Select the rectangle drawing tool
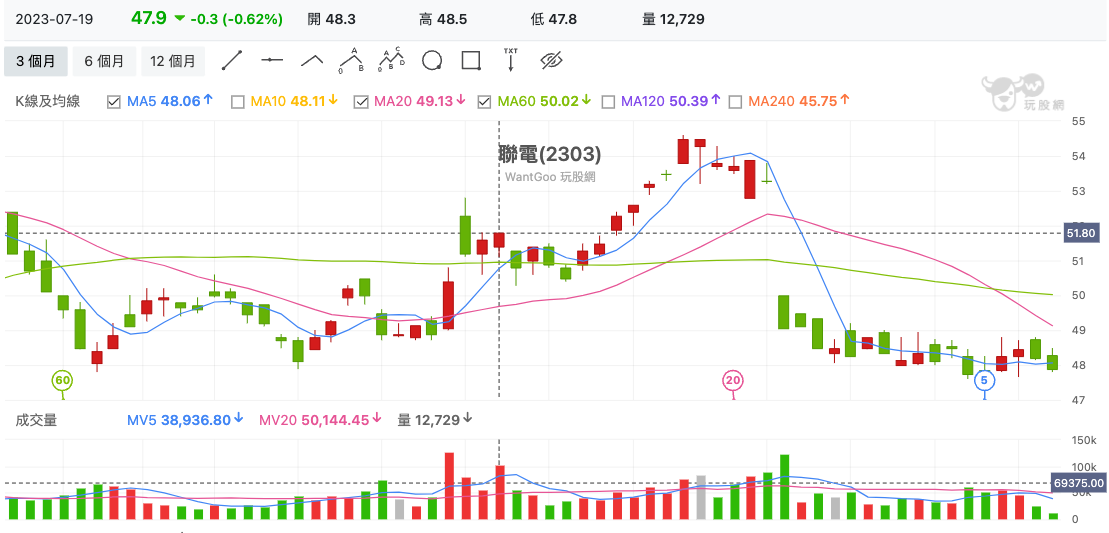1109x533 pixels. (x=472, y=61)
